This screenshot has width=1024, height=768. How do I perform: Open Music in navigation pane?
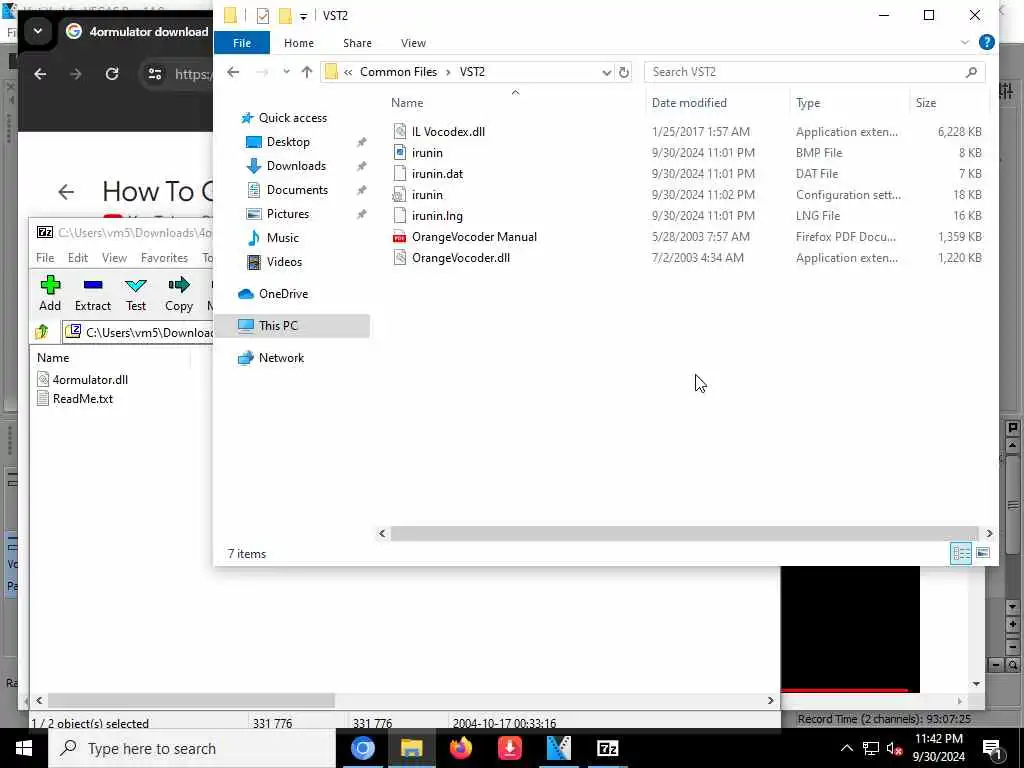point(282,238)
